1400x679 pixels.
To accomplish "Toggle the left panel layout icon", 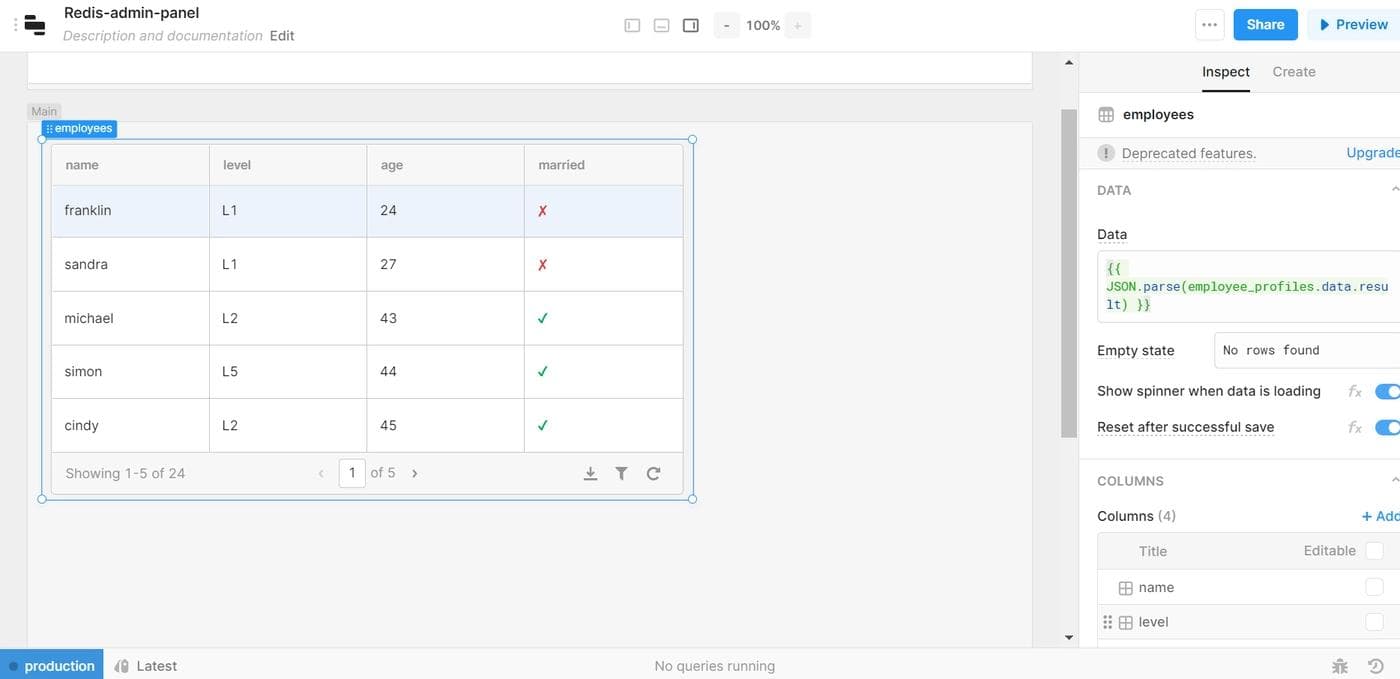I will click(x=632, y=25).
